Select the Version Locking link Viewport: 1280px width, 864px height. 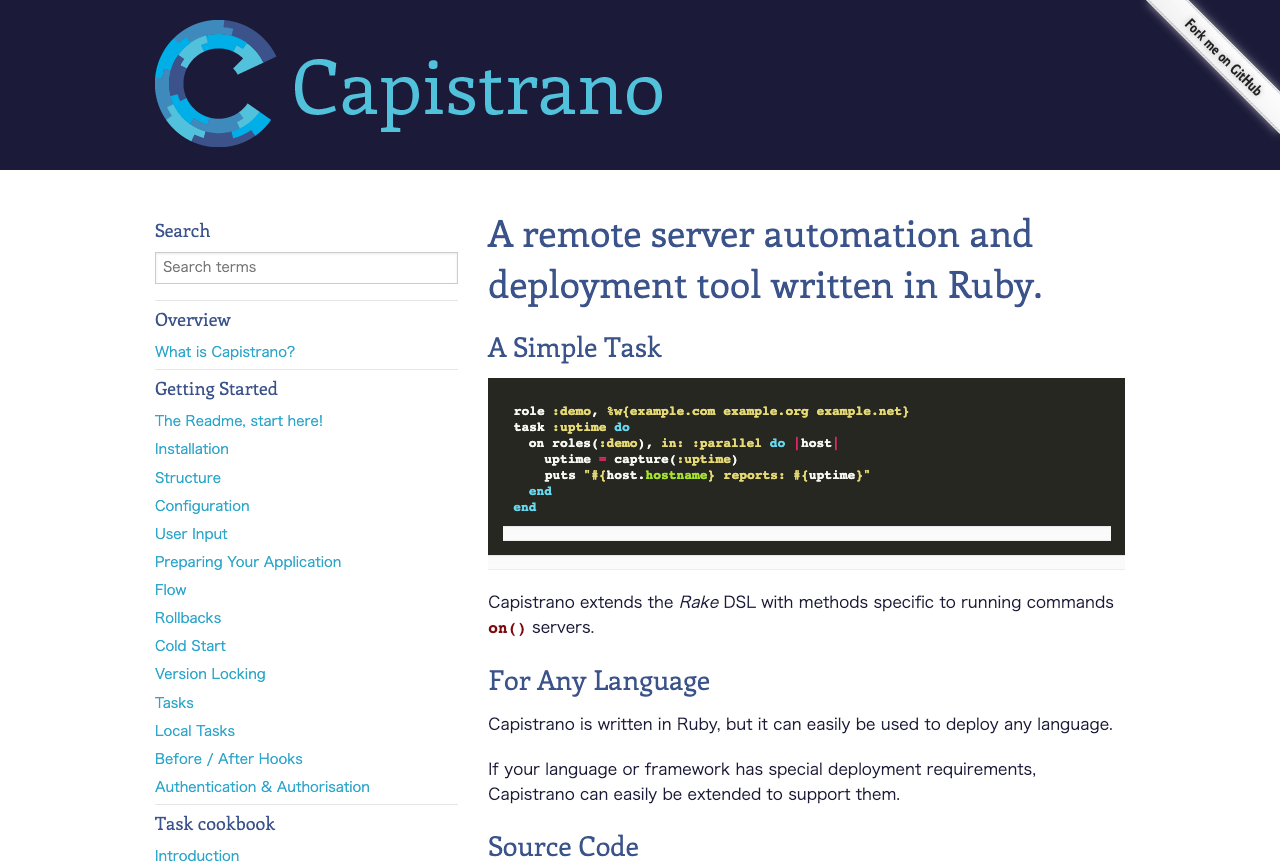click(210, 674)
